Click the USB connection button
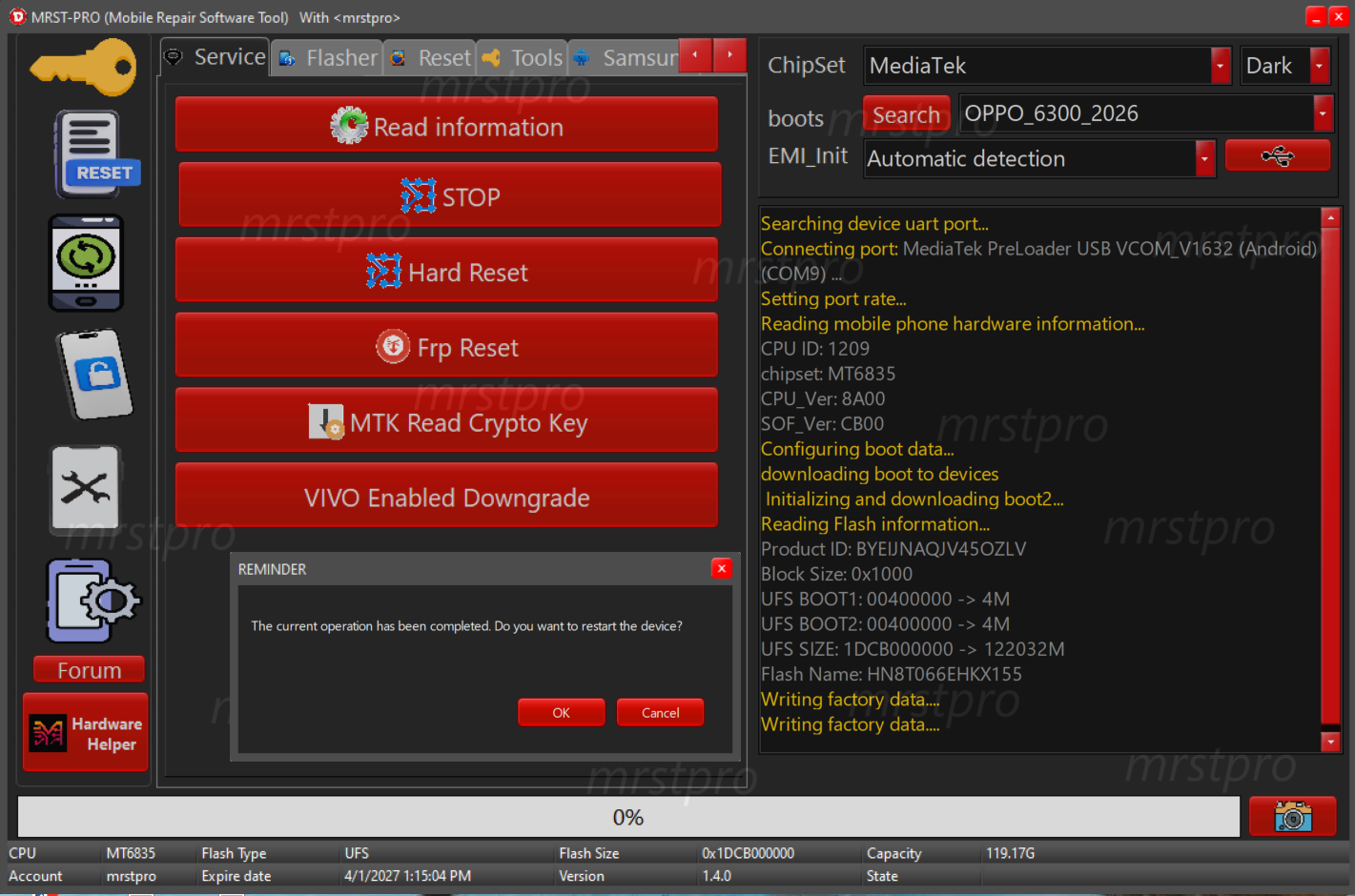This screenshot has width=1355, height=896. pos(1277,155)
